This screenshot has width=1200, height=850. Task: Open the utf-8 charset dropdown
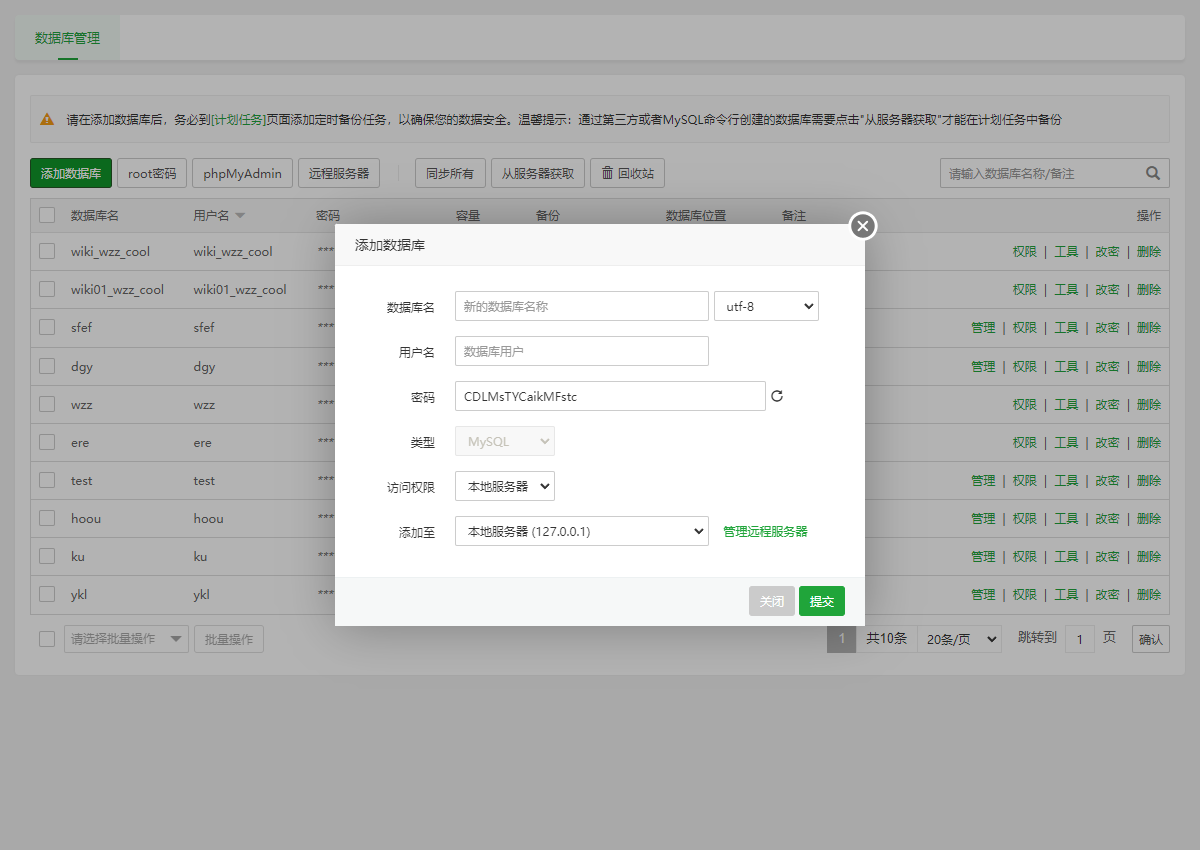coord(766,305)
